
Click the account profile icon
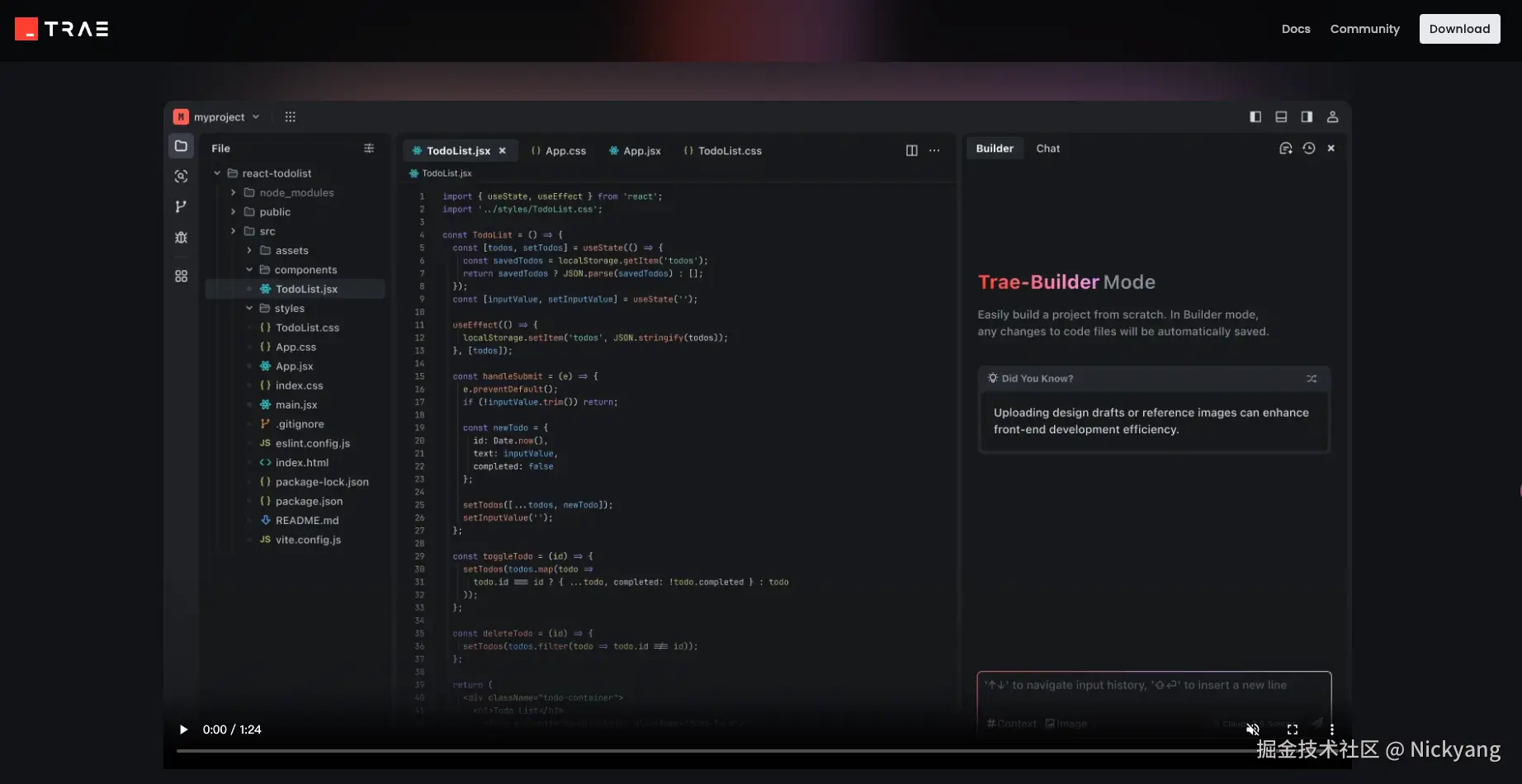point(1332,117)
